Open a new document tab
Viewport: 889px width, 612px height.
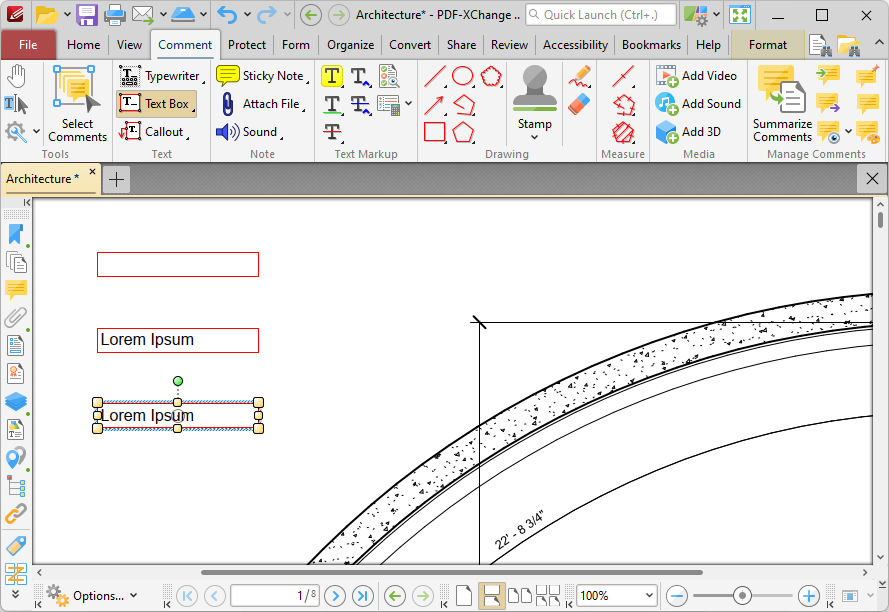[x=116, y=179]
